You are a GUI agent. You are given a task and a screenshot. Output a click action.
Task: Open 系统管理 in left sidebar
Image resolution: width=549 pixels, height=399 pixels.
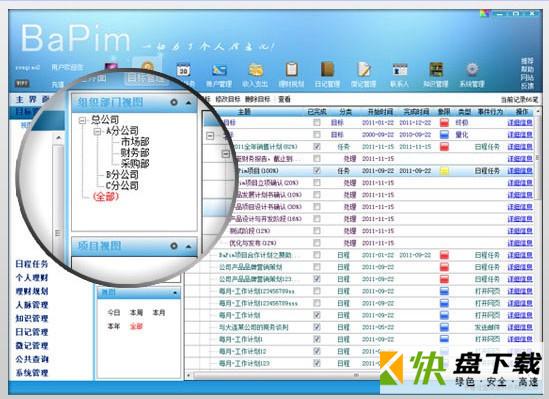point(32,373)
